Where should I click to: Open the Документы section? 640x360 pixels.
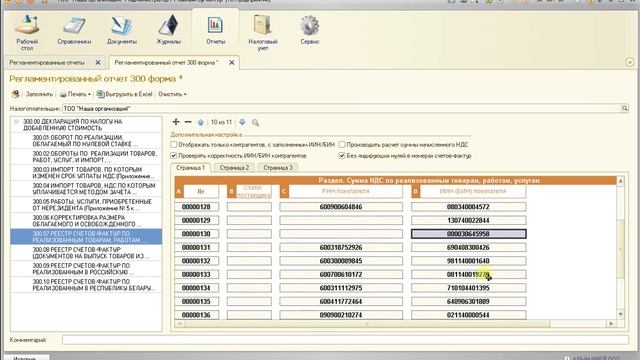click(122, 30)
